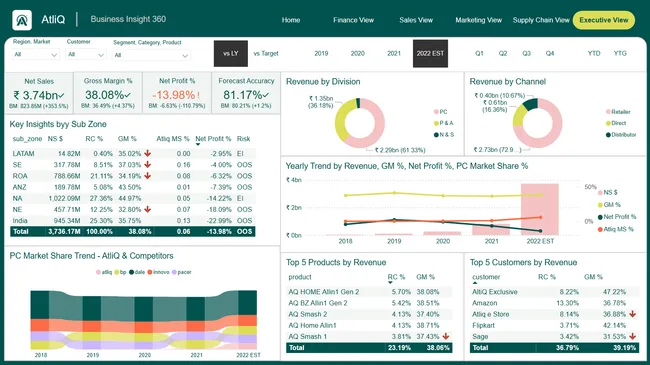Sort by sub_zone column header
This screenshot has width=650, height=365.
pyautogui.click(x=27, y=139)
